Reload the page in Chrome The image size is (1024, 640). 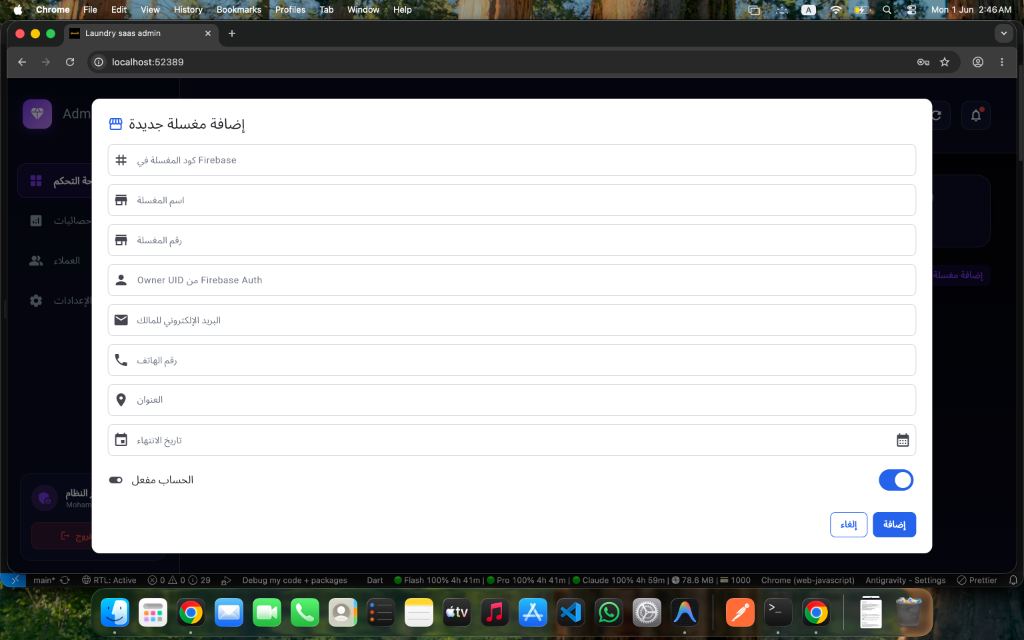tap(70, 62)
